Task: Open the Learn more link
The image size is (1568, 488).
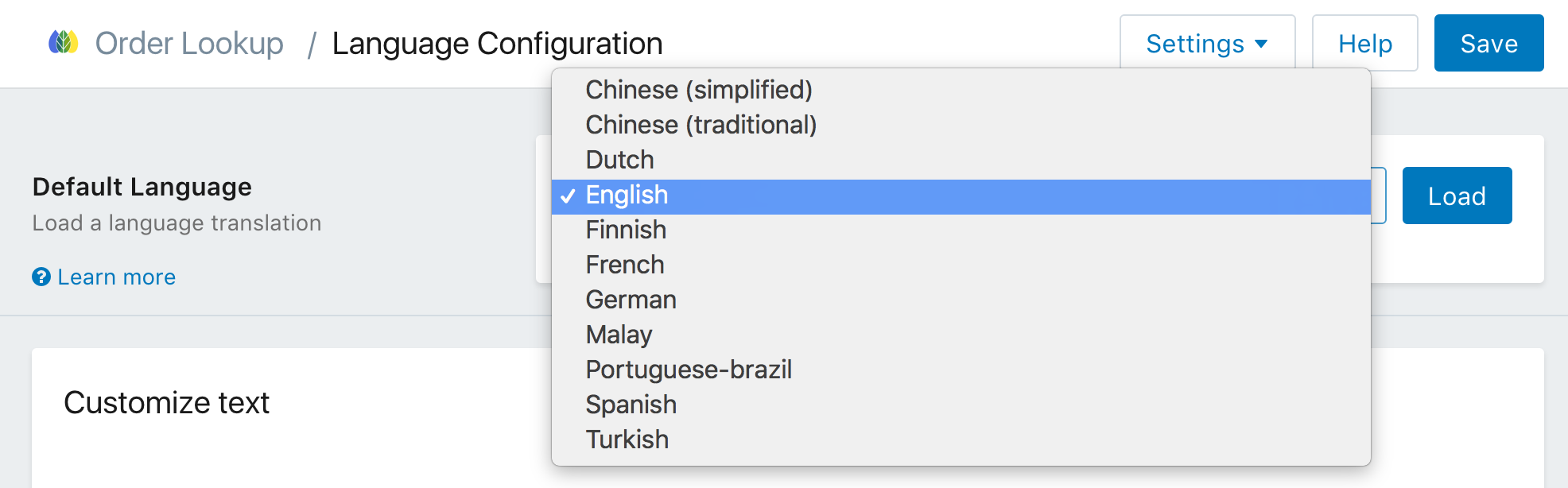Action: 115,277
